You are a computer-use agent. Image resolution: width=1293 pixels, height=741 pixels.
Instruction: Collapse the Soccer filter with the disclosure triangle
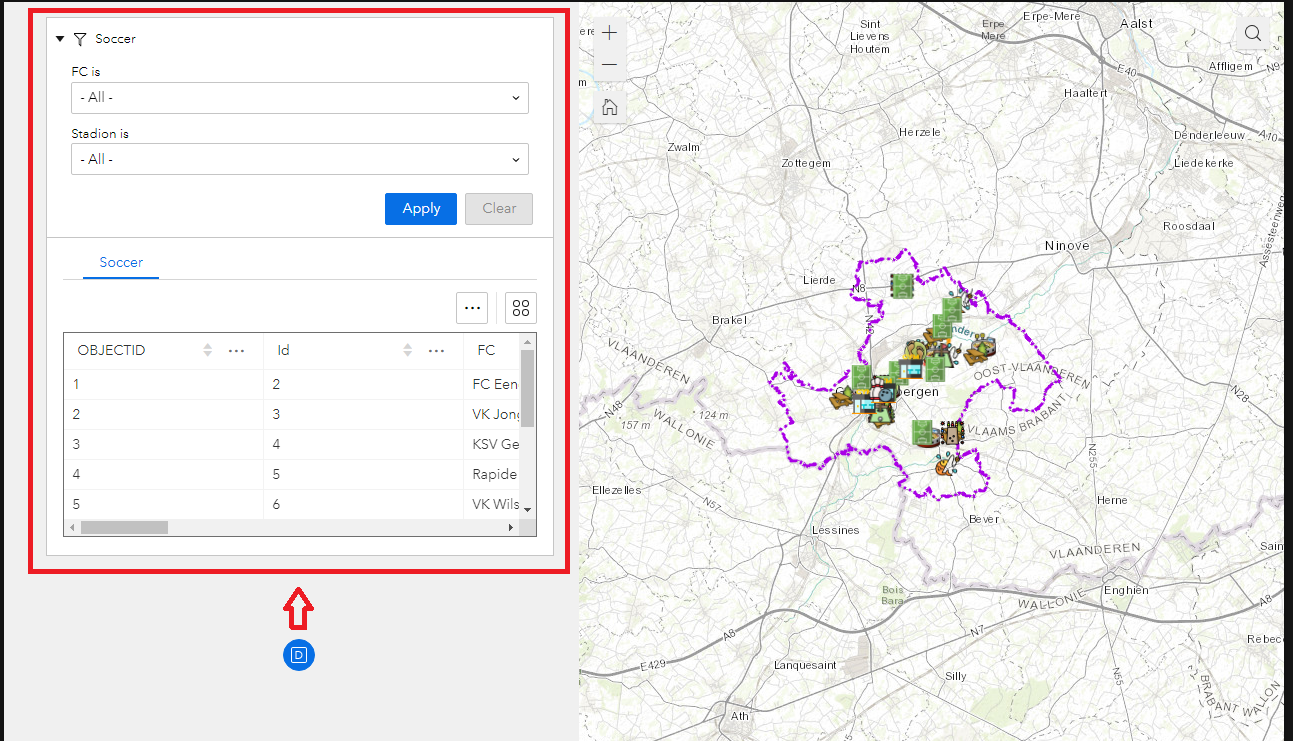click(x=60, y=38)
